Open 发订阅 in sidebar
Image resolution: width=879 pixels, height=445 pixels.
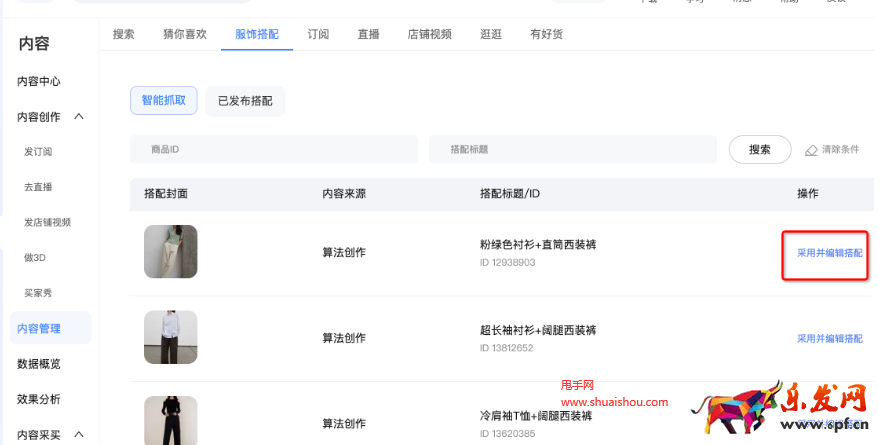38,152
